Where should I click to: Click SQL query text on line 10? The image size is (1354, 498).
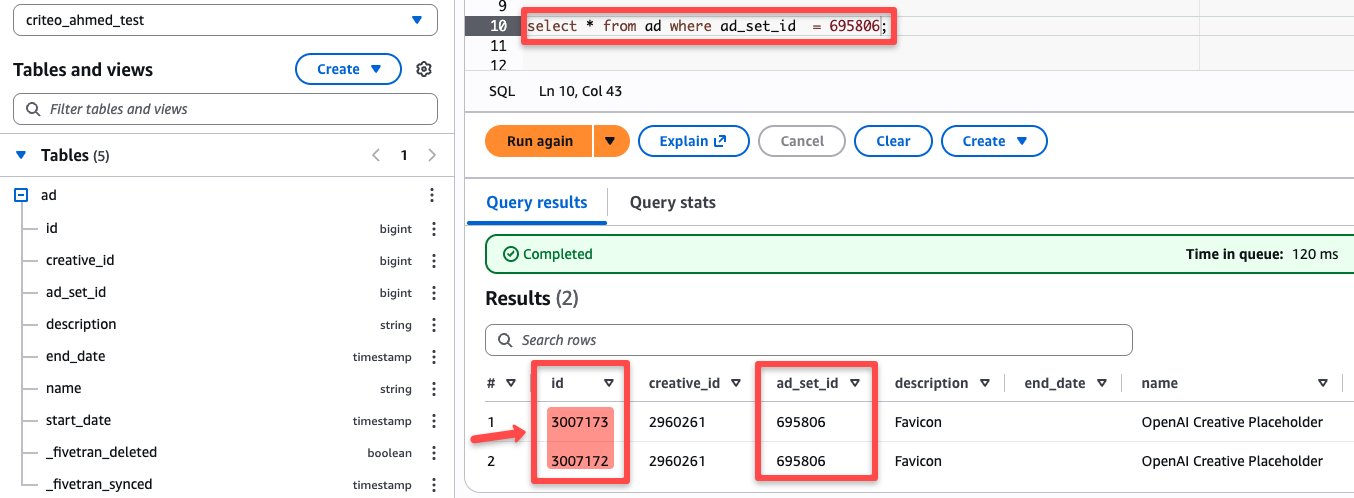[707, 26]
